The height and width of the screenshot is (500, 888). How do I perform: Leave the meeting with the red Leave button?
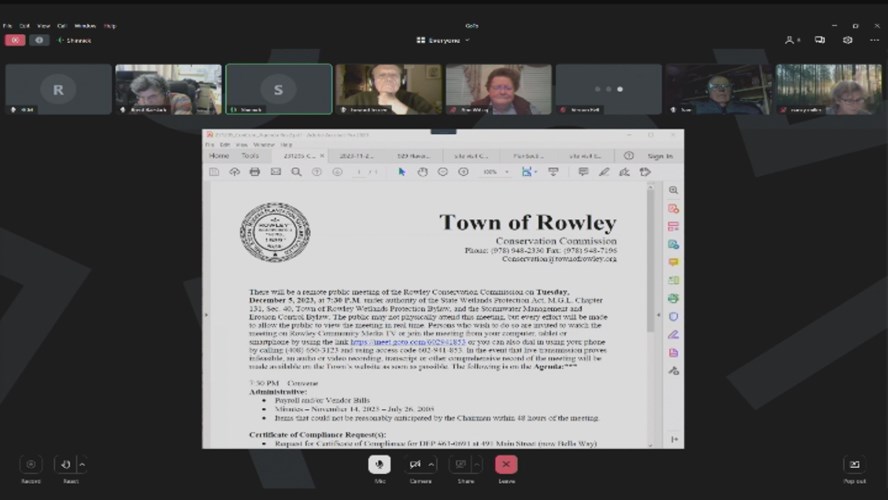(506, 464)
